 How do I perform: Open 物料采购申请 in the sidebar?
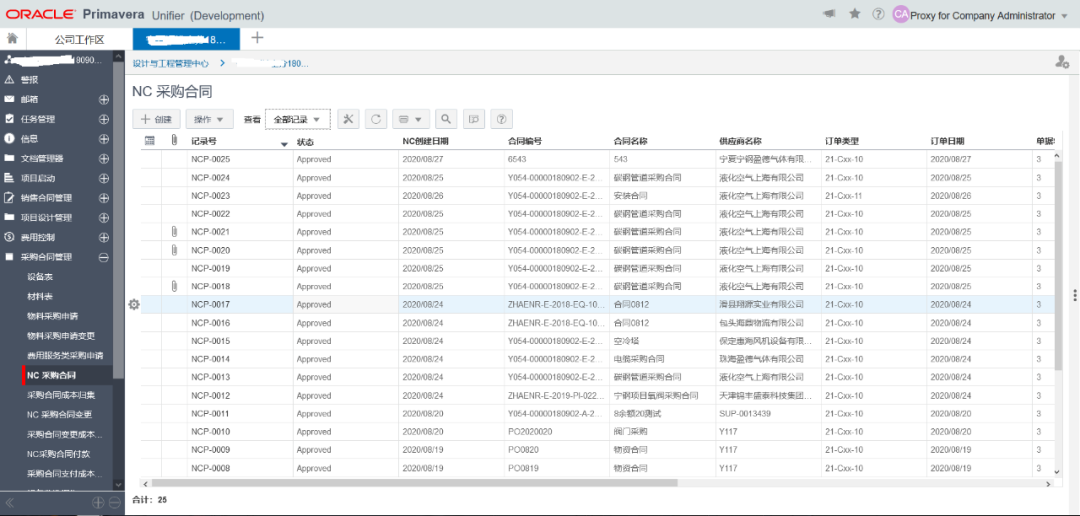coord(52,316)
